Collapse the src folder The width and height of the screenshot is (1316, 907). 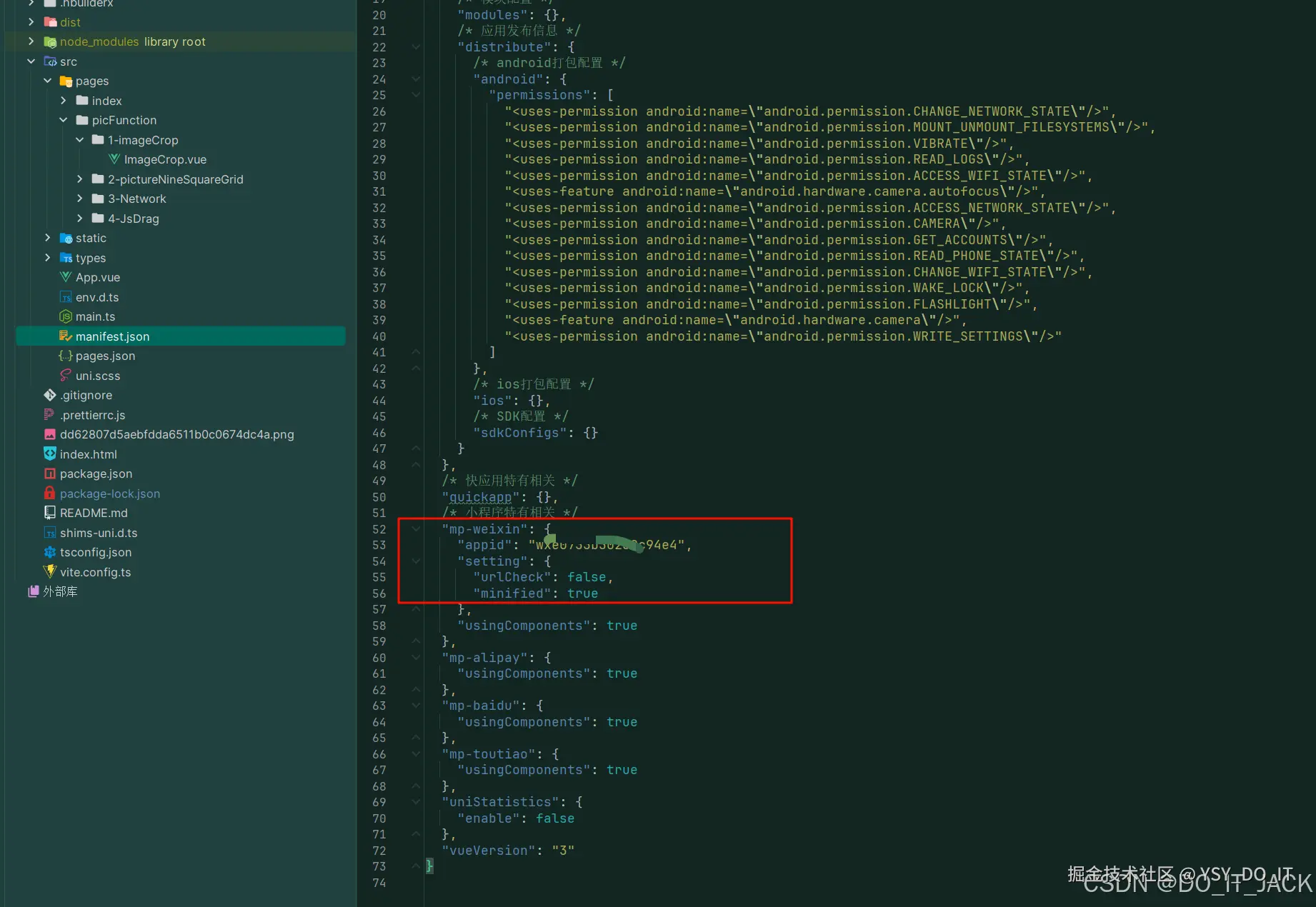point(31,61)
